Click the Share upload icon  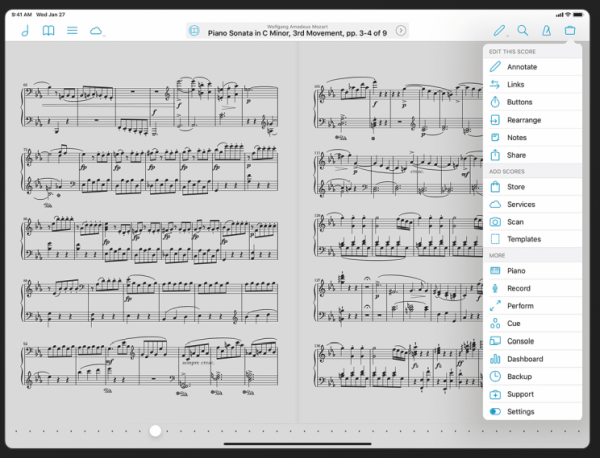tap(495, 155)
